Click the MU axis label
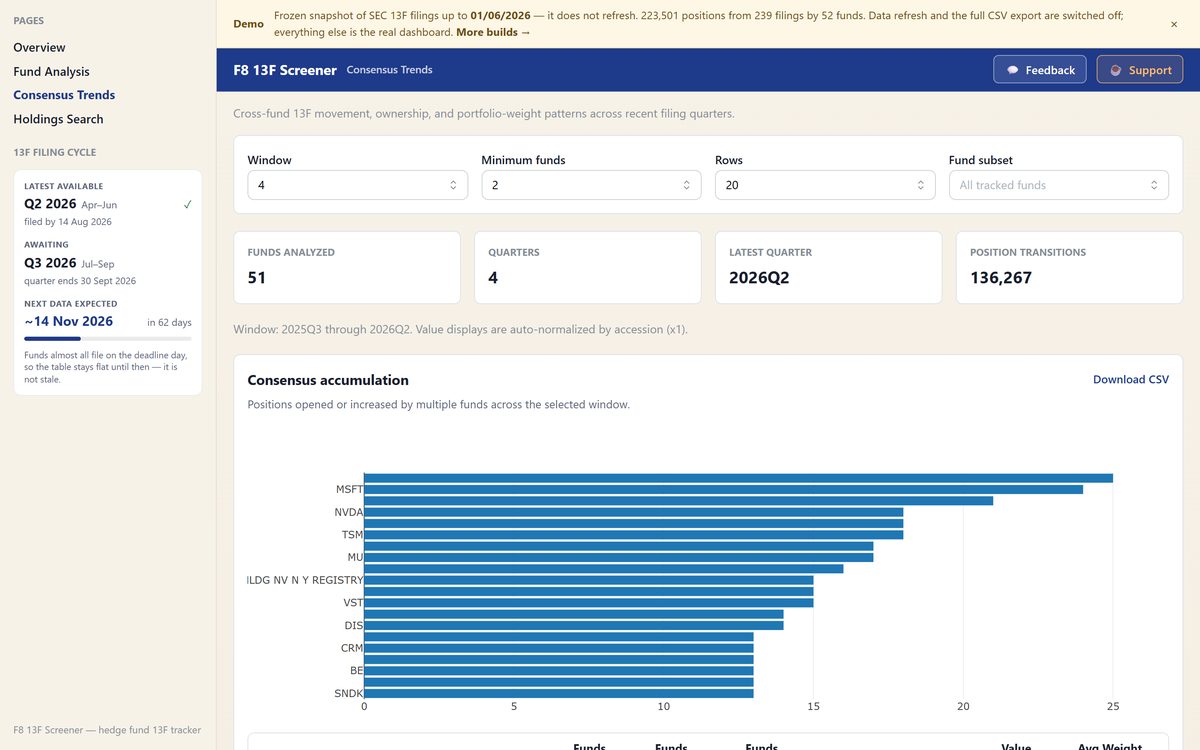 click(355, 557)
